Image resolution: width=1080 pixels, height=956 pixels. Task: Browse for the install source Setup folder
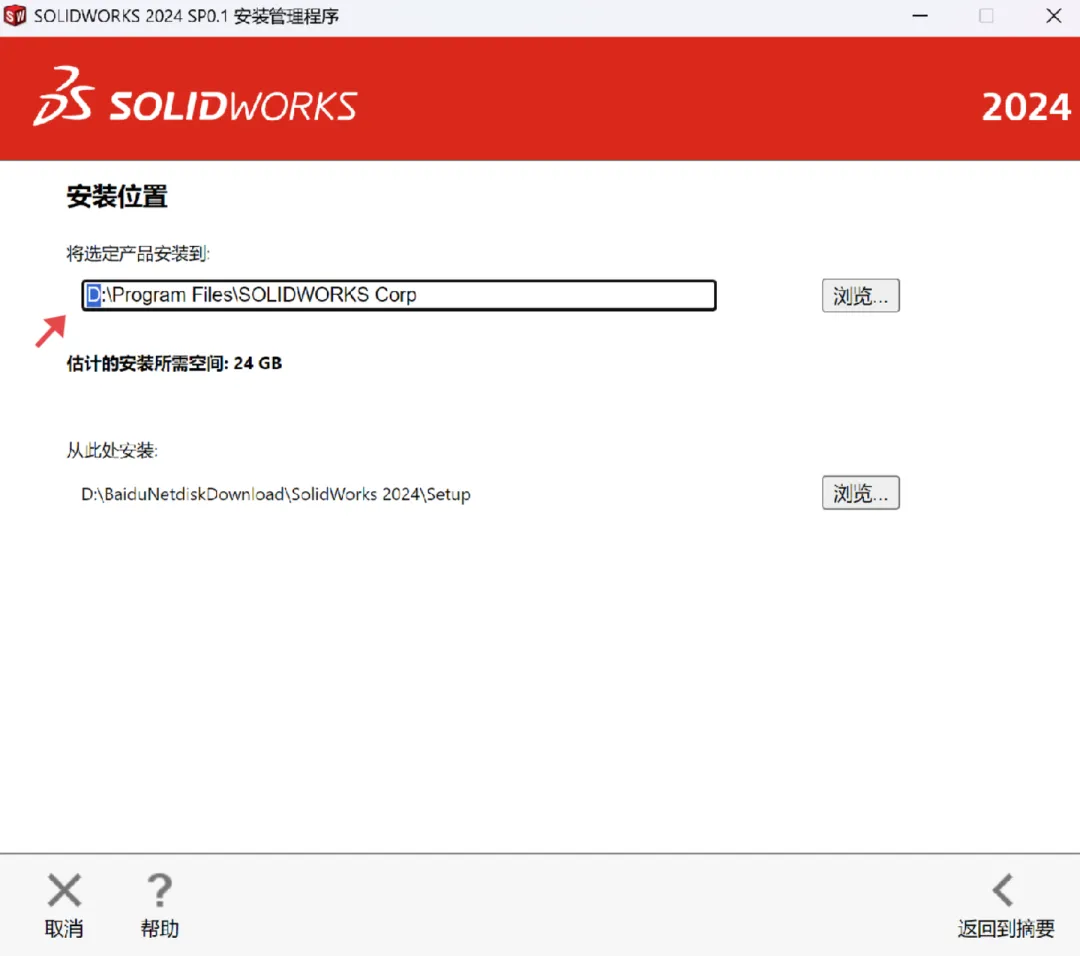(860, 492)
